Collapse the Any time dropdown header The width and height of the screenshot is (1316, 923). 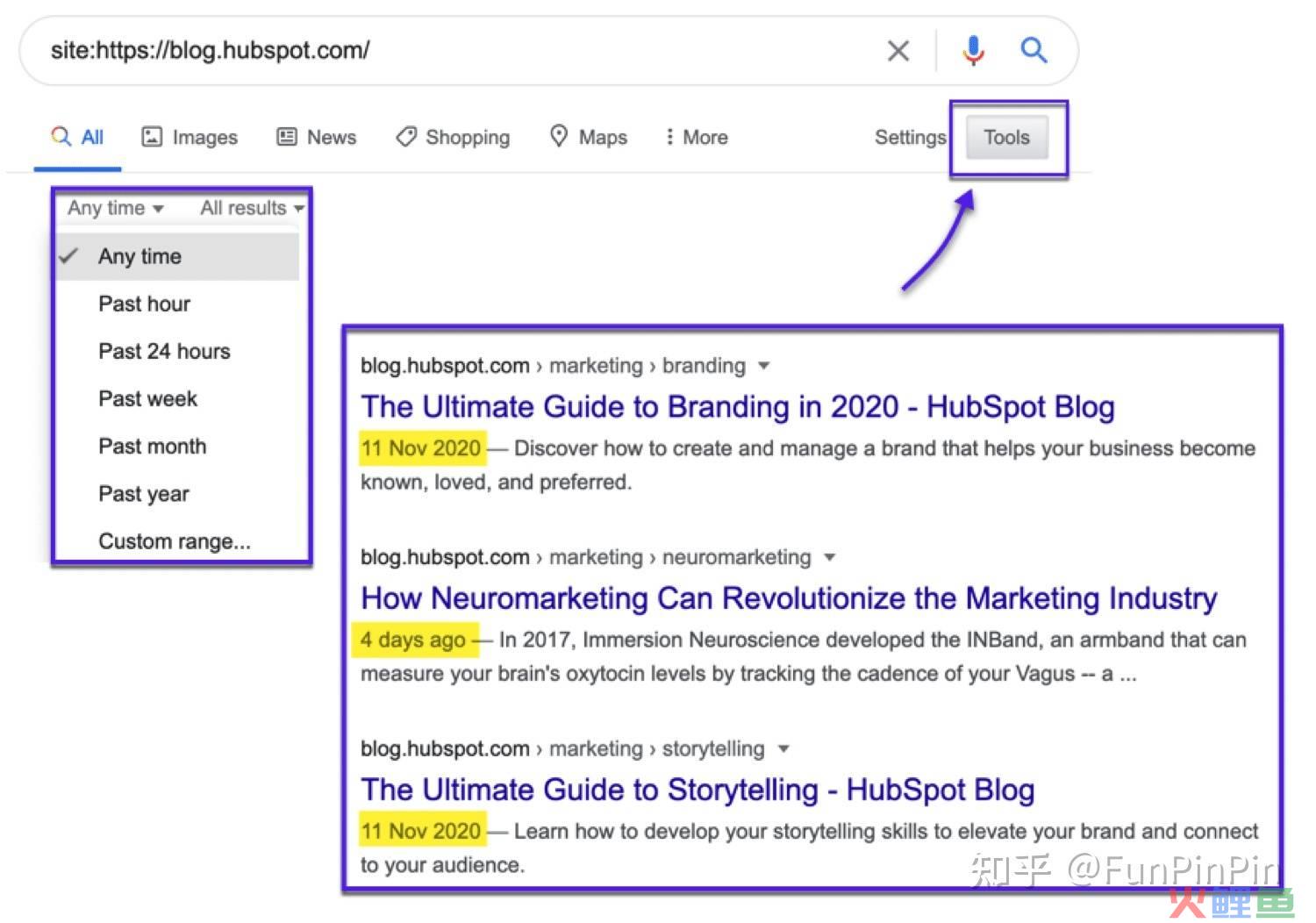pyautogui.click(x=116, y=208)
